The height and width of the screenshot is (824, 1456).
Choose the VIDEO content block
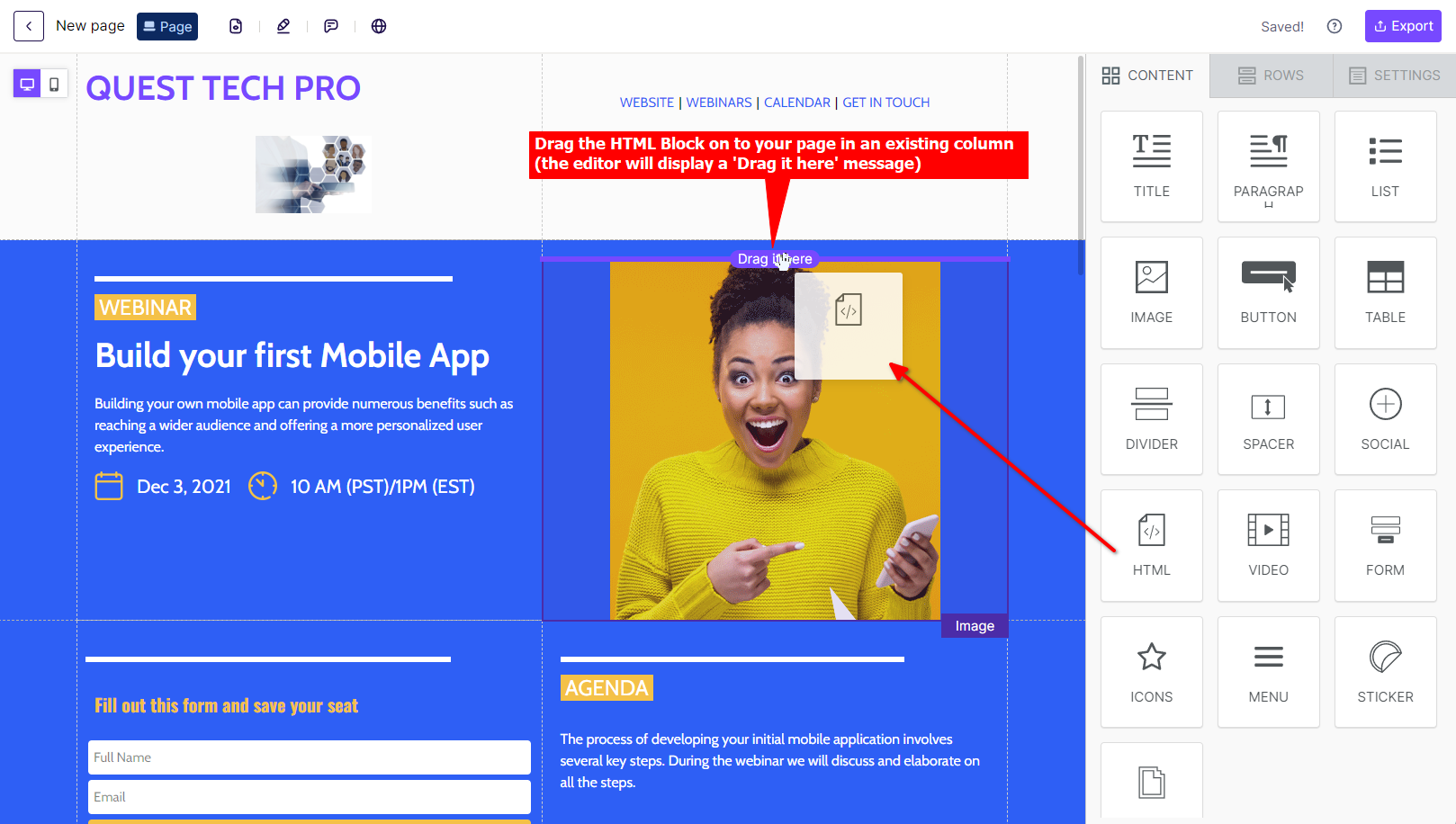pyautogui.click(x=1268, y=545)
